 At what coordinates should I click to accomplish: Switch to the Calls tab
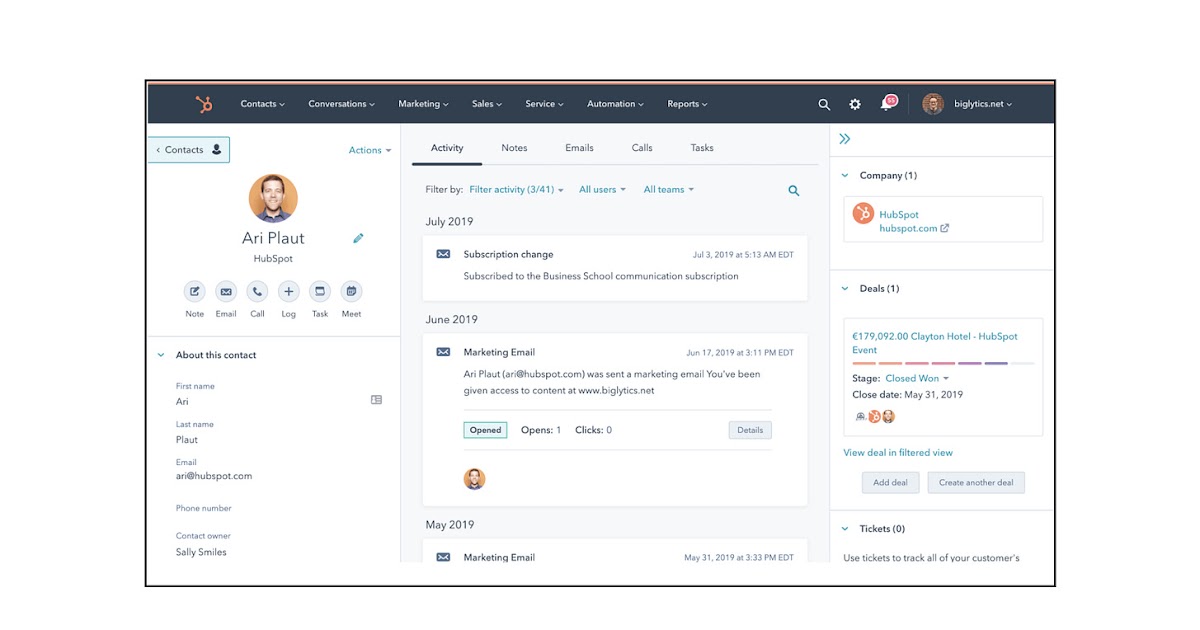[x=642, y=148]
